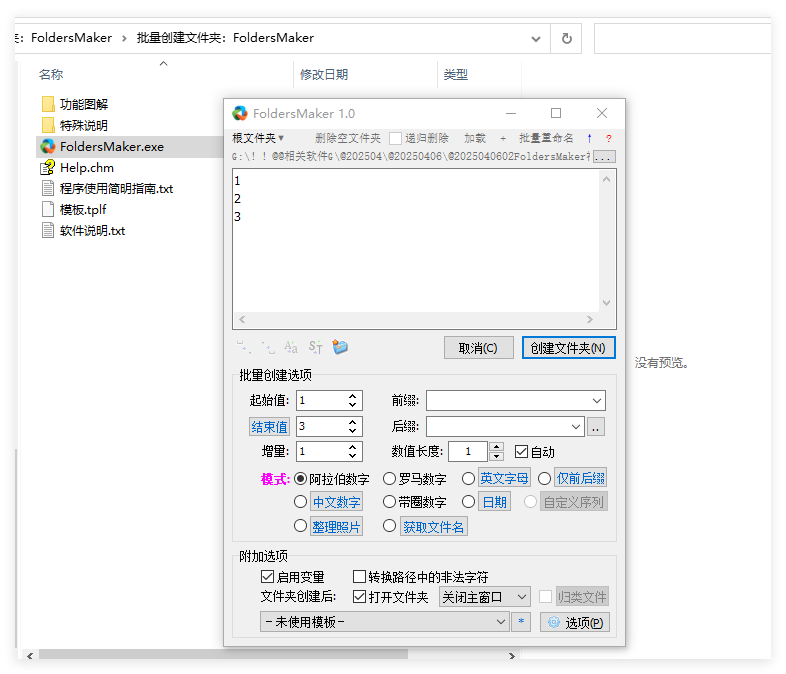The width and height of the screenshot is (786, 674).
Task: Select the 阿拉伯数字 radio mode
Action: (x=300, y=479)
